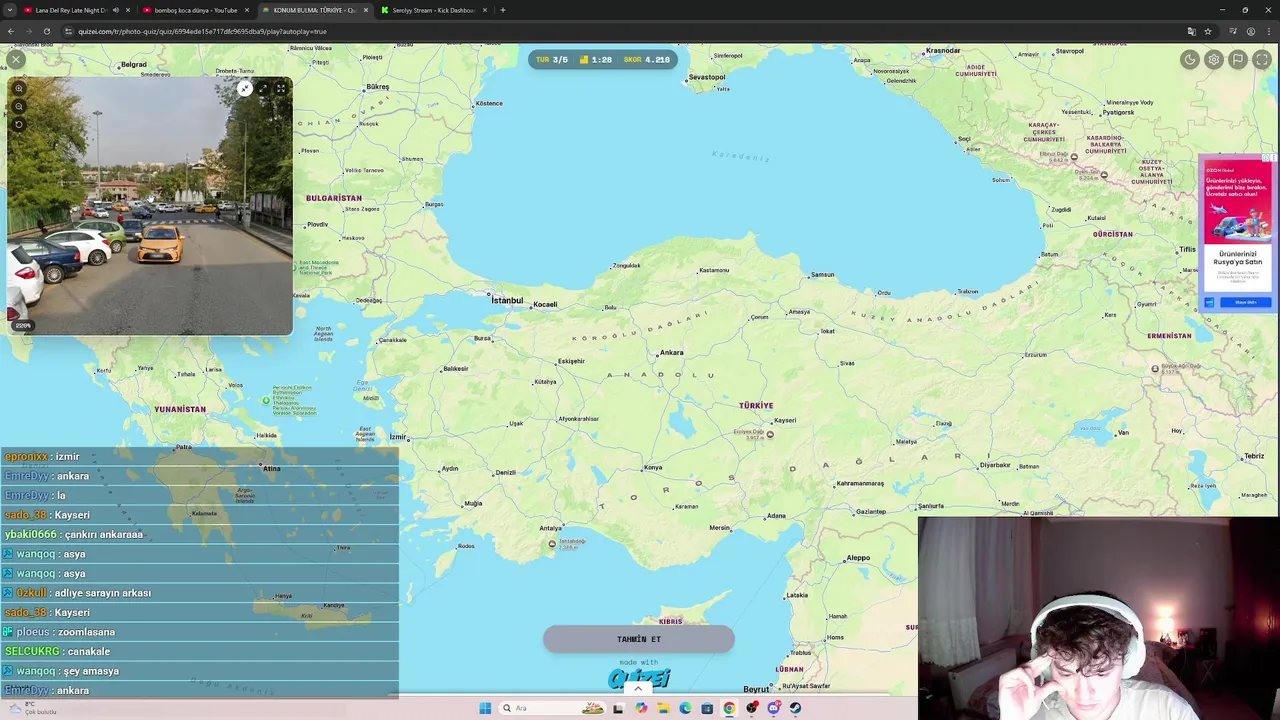Open Discord from taskbar
Viewport: 1280px width, 720px height.
point(773,708)
